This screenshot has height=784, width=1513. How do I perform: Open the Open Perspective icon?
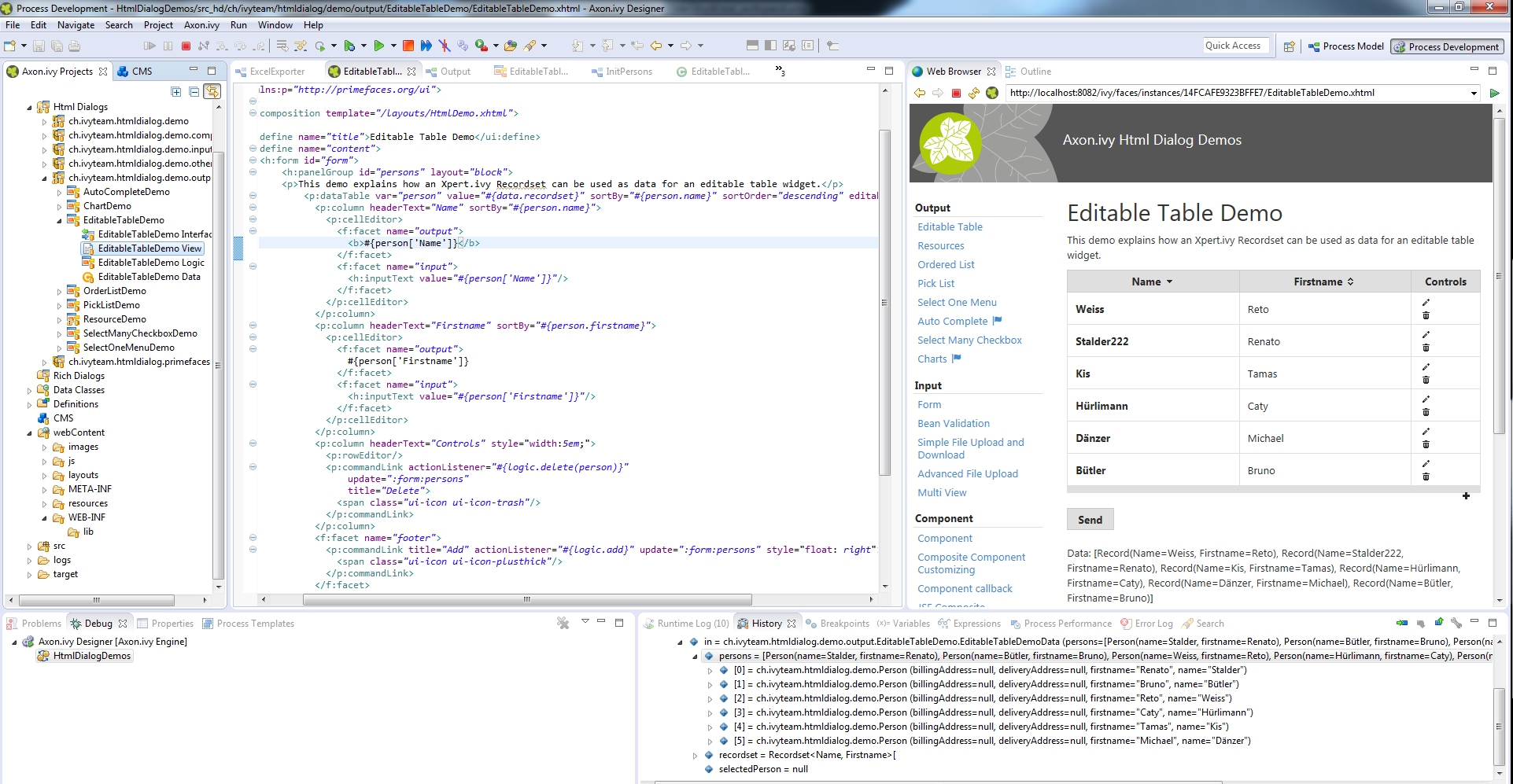[1289, 47]
